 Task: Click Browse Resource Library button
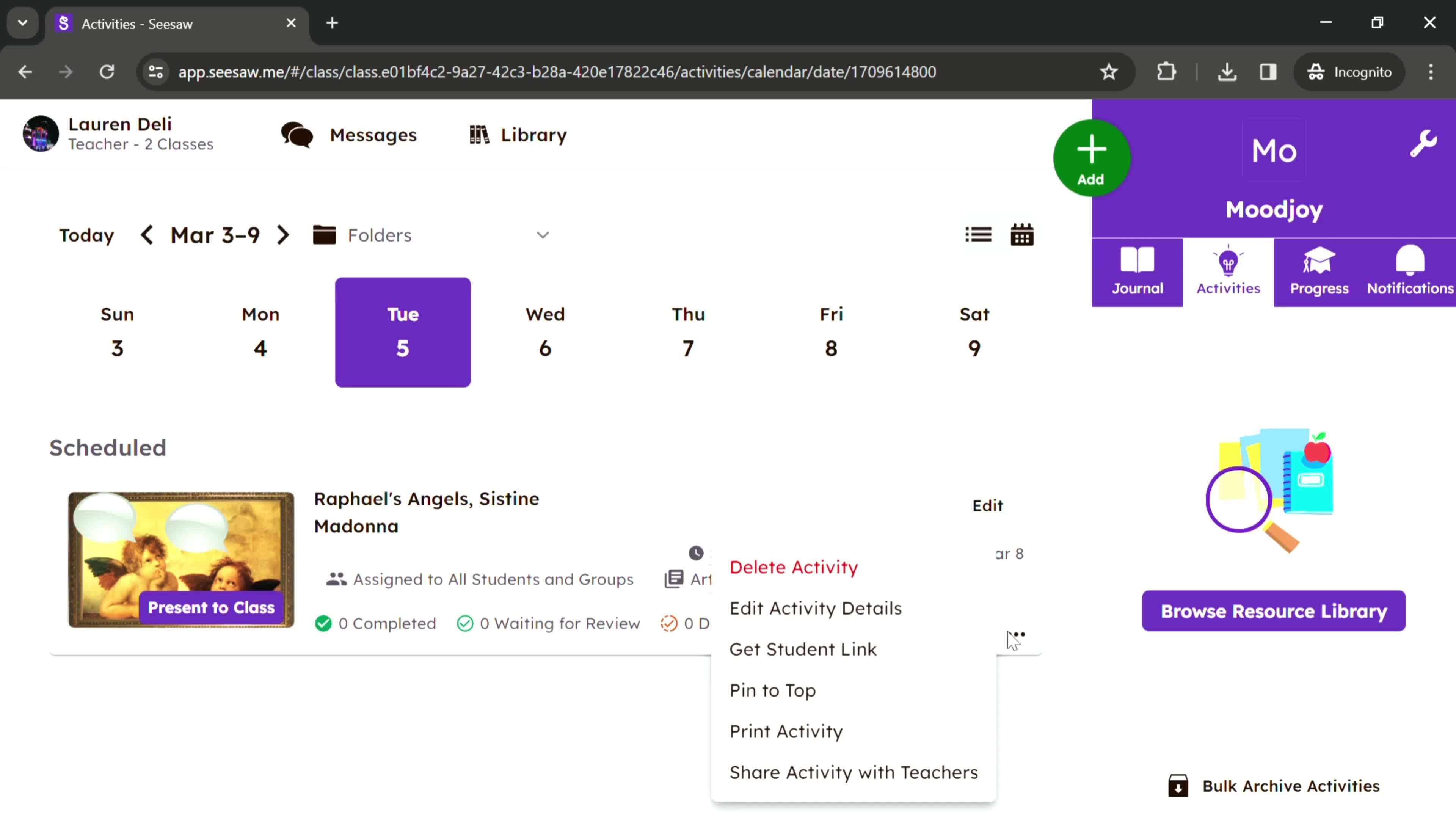click(x=1274, y=611)
